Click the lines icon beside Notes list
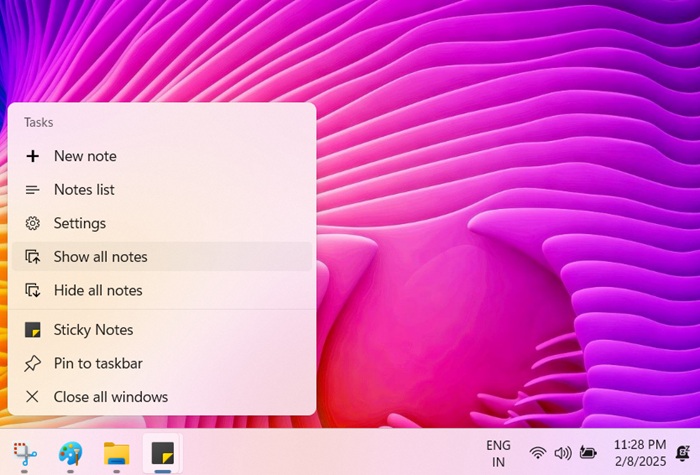 click(x=33, y=190)
